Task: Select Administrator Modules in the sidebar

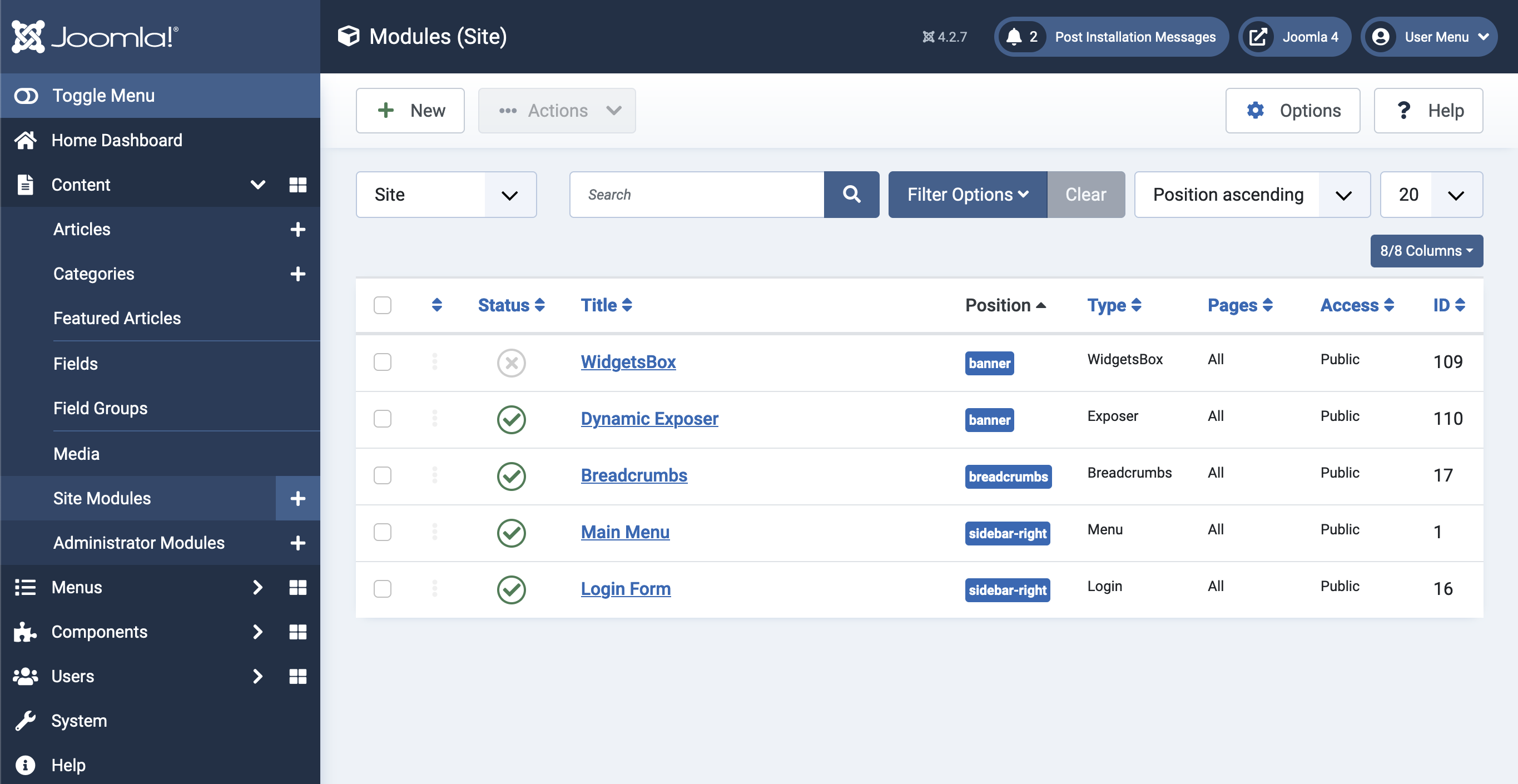Action: click(x=138, y=542)
